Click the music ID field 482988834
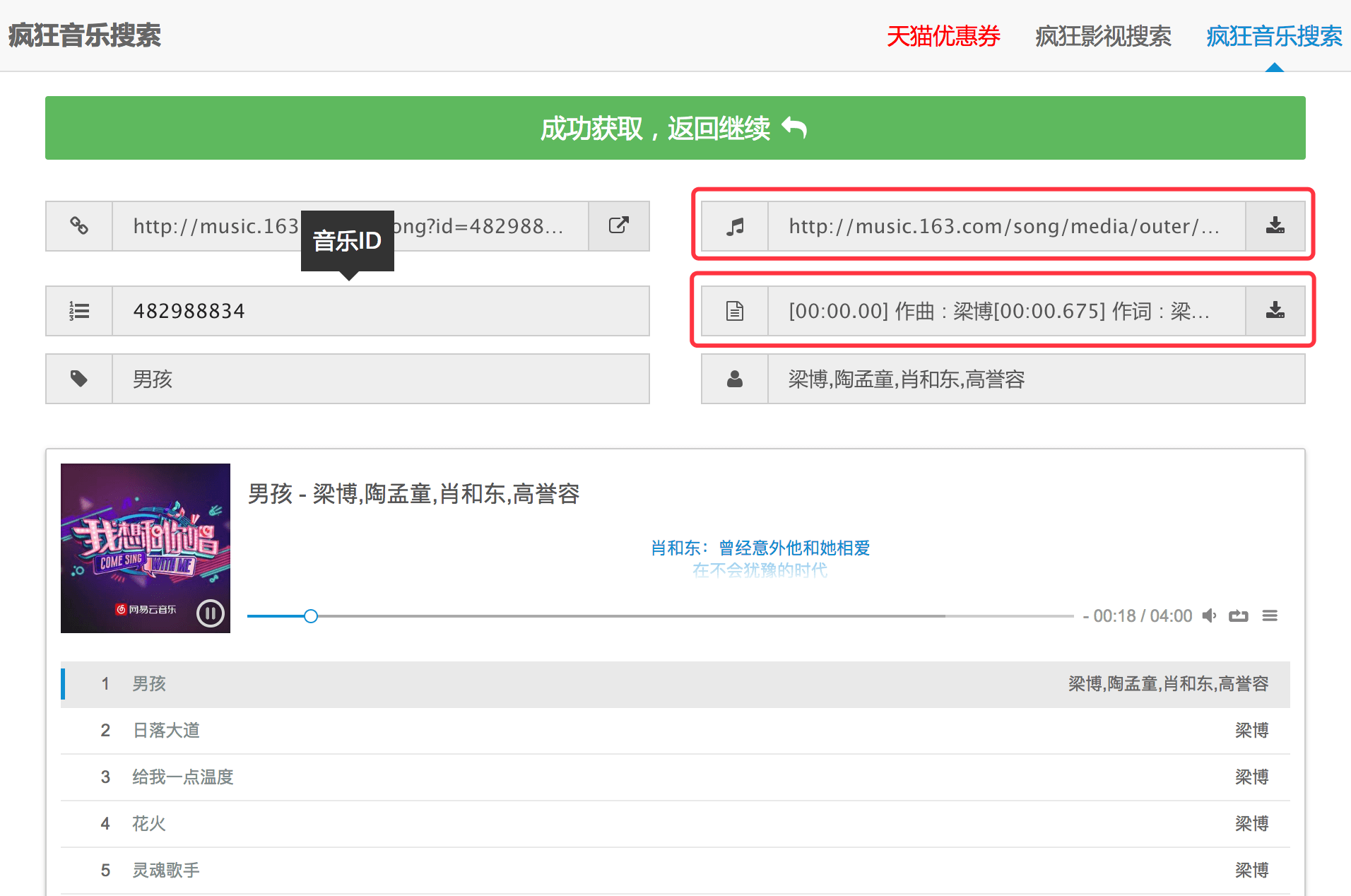 pos(381,311)
